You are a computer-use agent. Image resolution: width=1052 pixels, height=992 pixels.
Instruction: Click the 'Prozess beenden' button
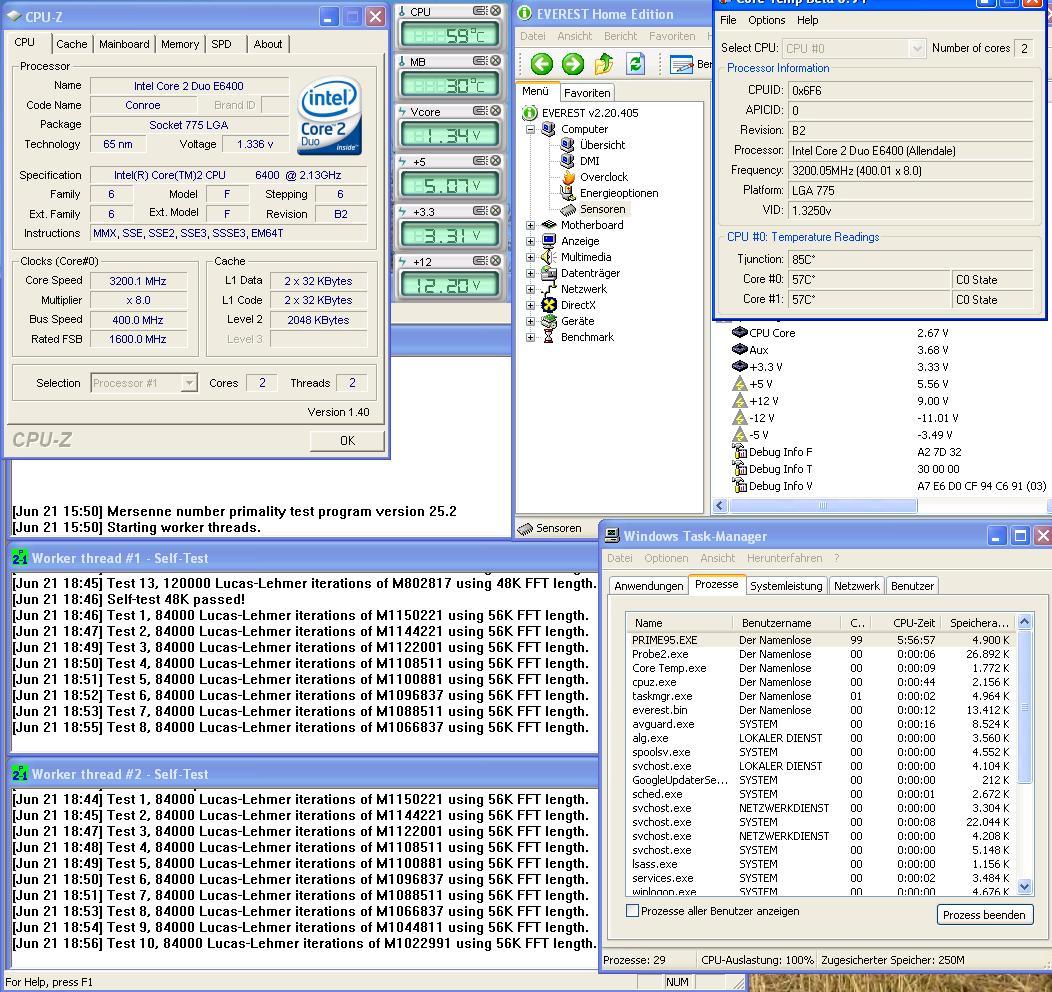coord(984,915)
